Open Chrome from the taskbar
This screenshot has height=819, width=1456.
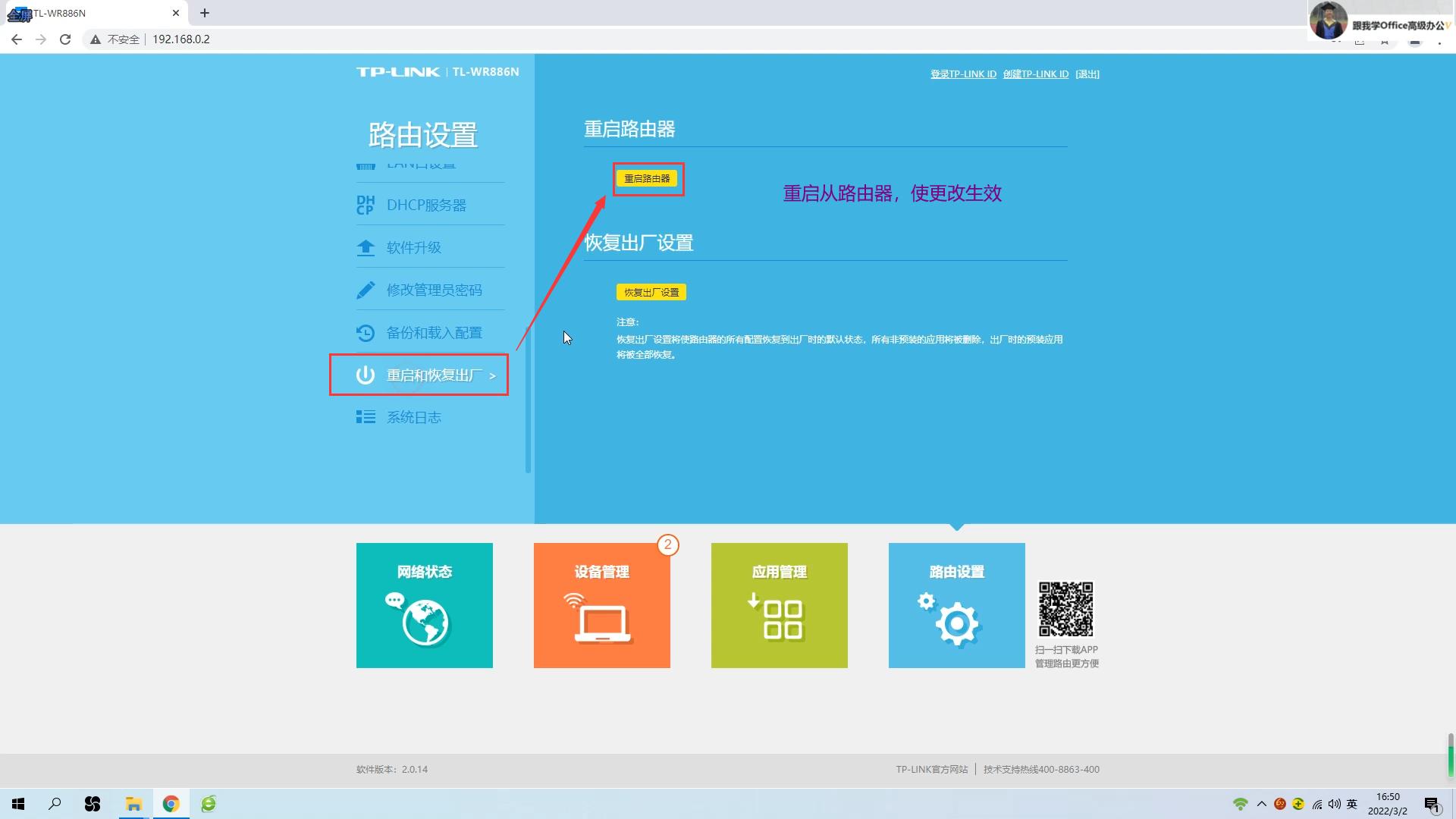point(171,803)
